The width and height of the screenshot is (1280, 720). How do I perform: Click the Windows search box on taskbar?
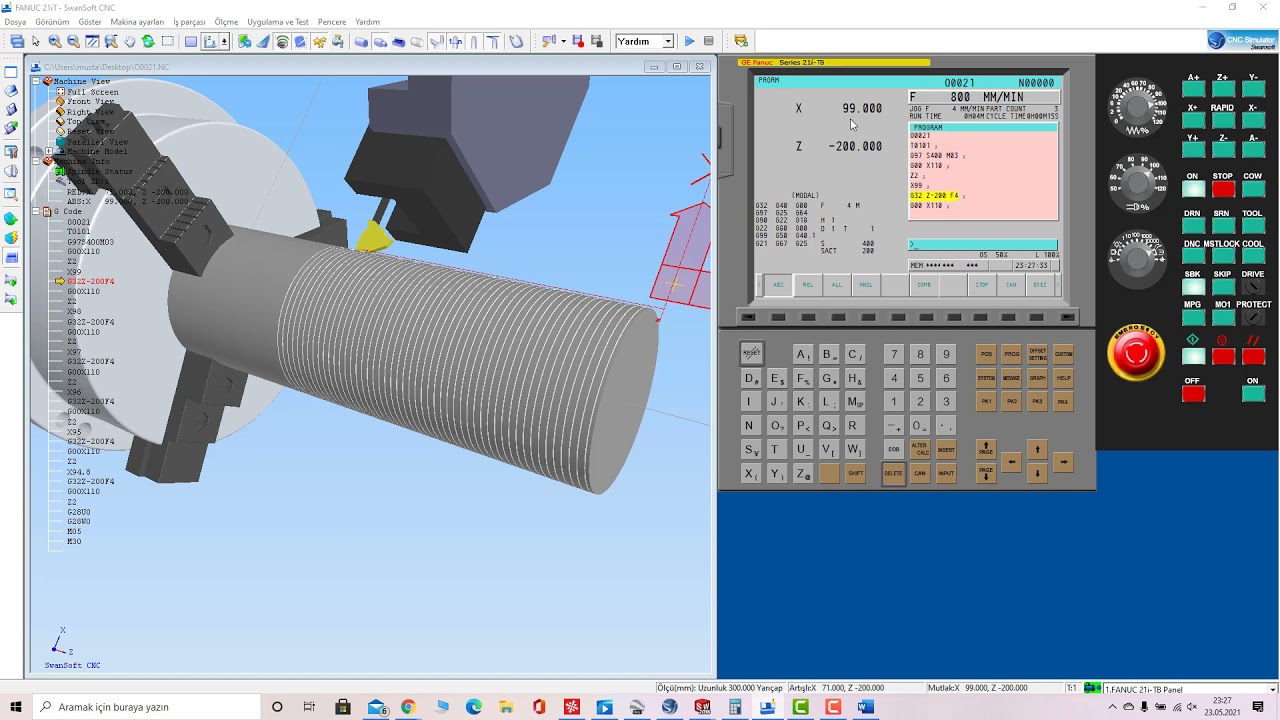point(146,707)
